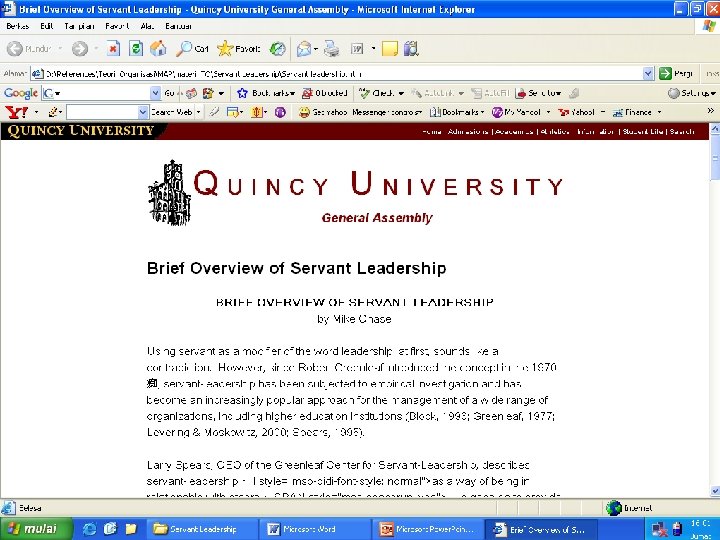Launch Internet Explorer from quick launch

(89, 529)
